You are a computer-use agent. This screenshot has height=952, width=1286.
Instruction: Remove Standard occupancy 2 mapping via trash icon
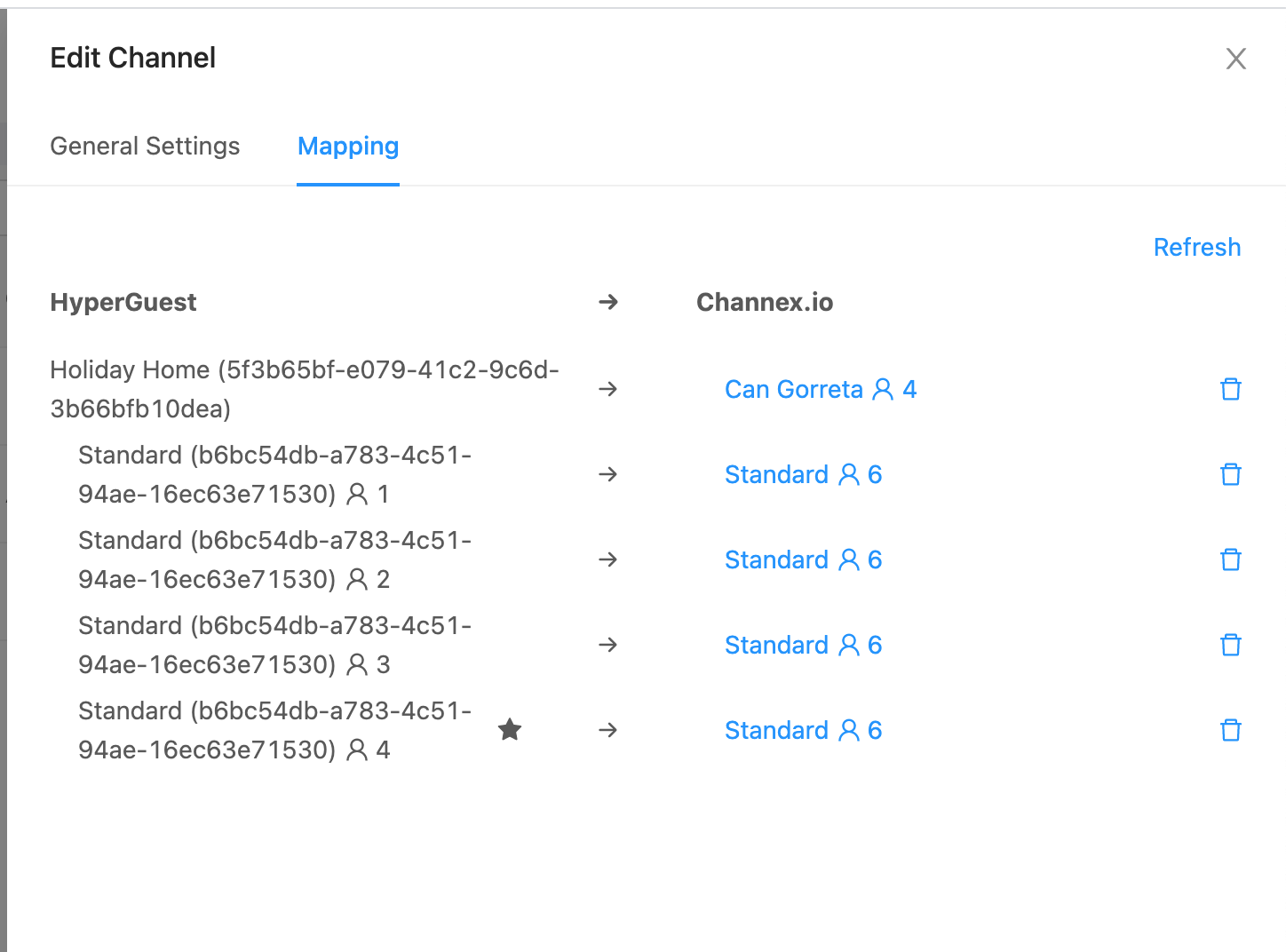(x=1231, y=559)
